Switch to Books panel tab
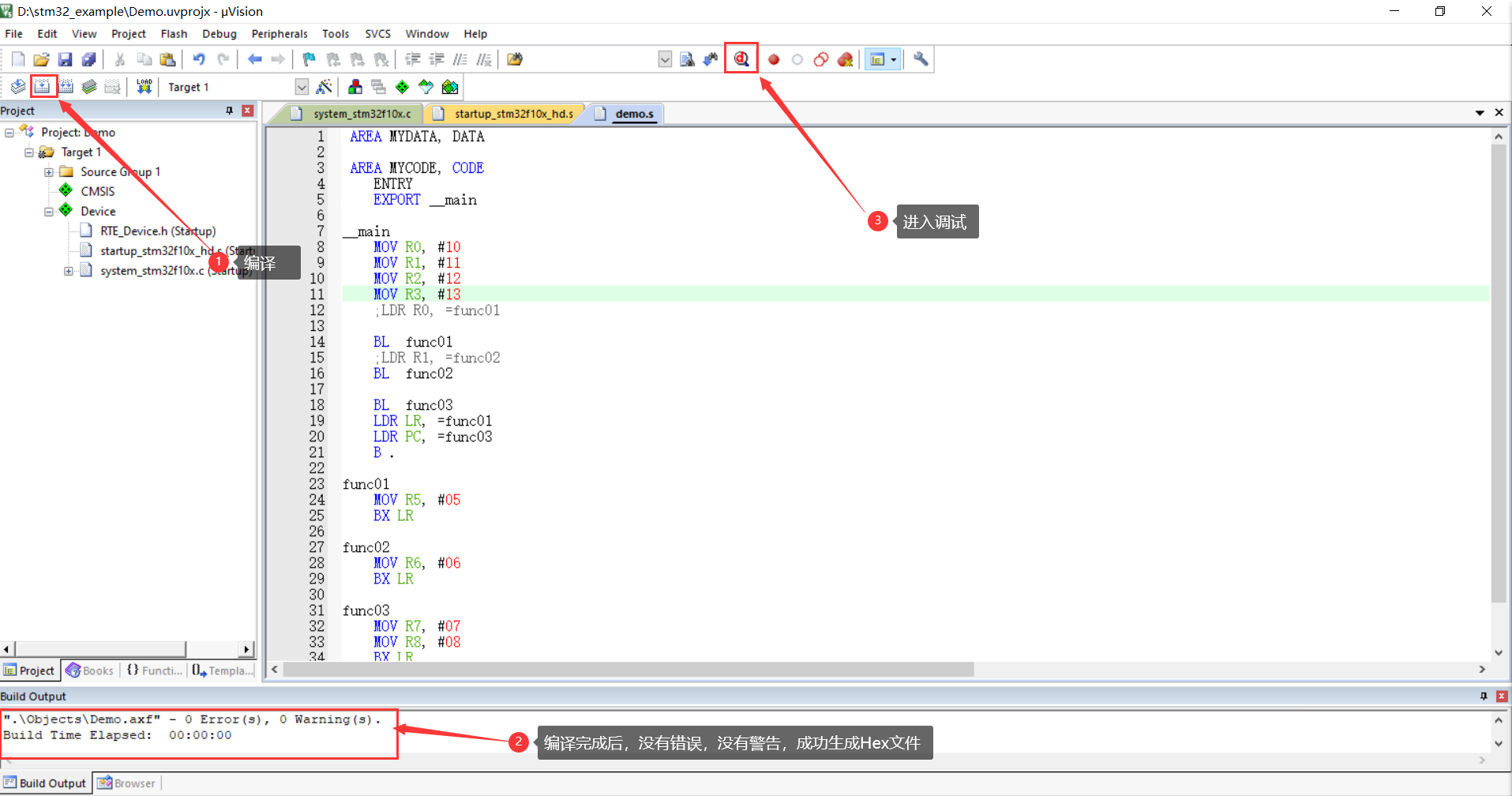The image size is (1512, 796). coord(89,670)
